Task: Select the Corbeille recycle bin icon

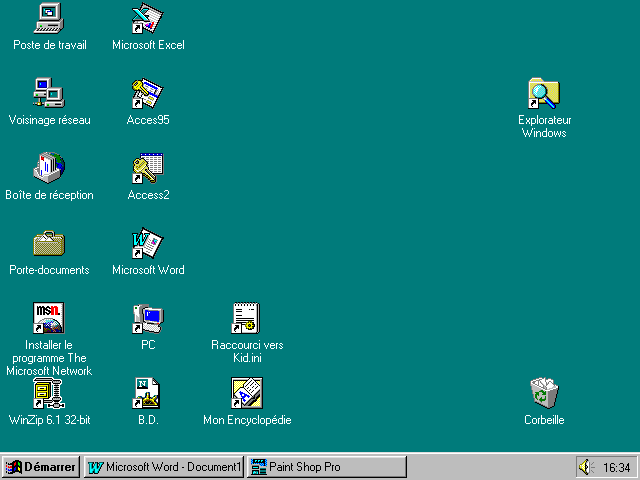Action: (x=544, y=393)
